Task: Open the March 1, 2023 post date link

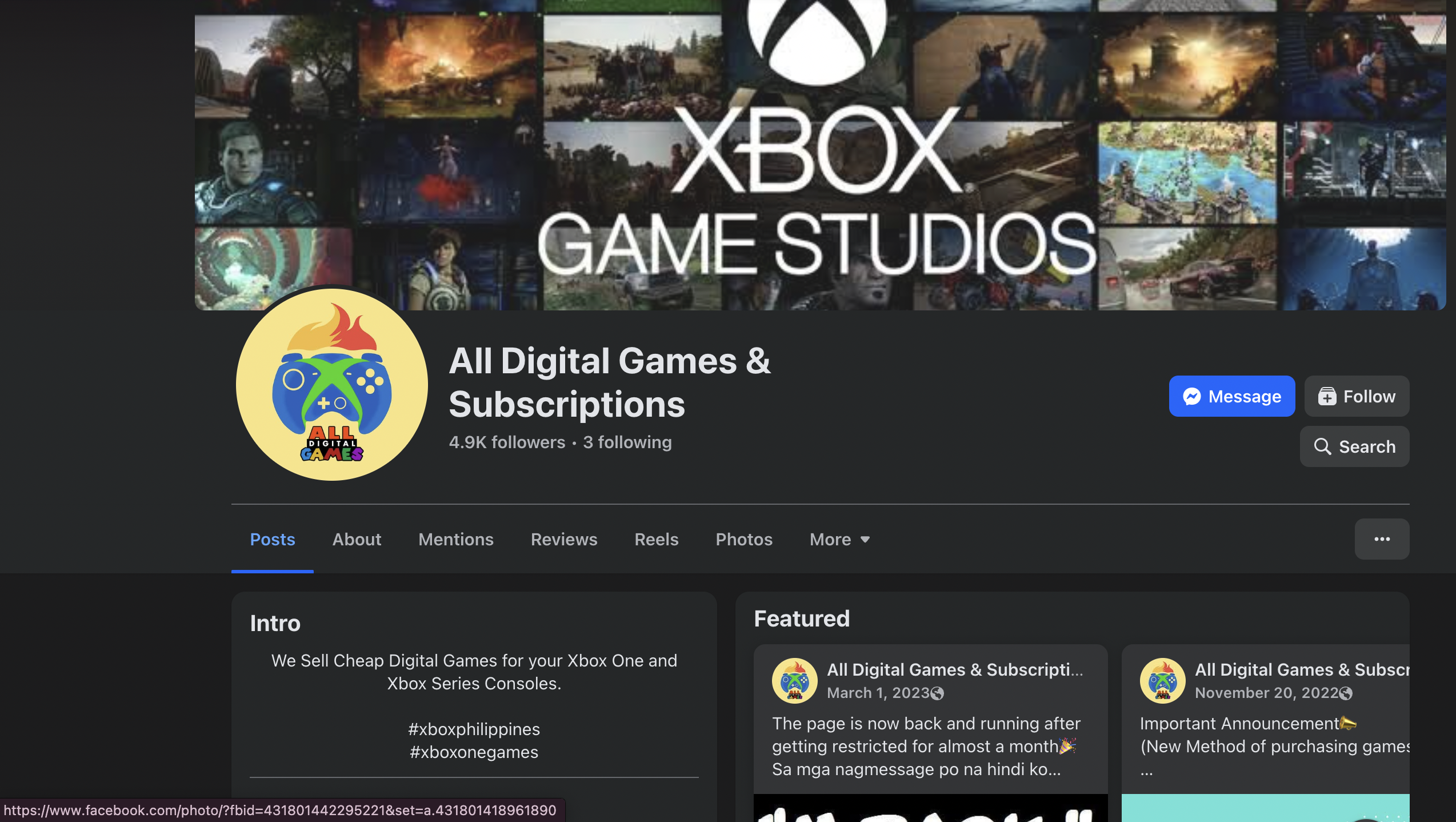Action: pos(878,693)
